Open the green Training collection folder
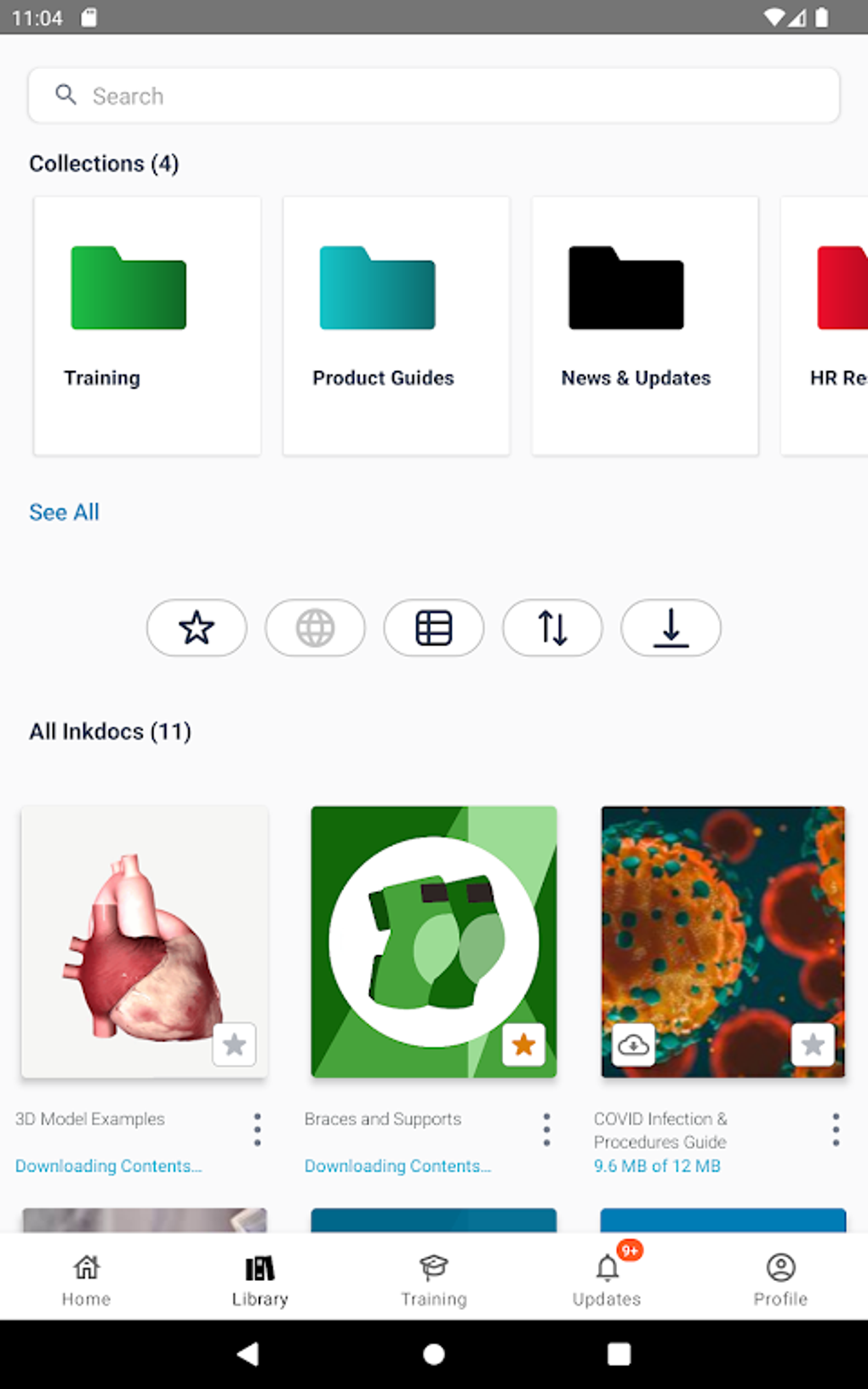Image resolution: width=868 pixels, height=1389 pixels. [147, 325]
